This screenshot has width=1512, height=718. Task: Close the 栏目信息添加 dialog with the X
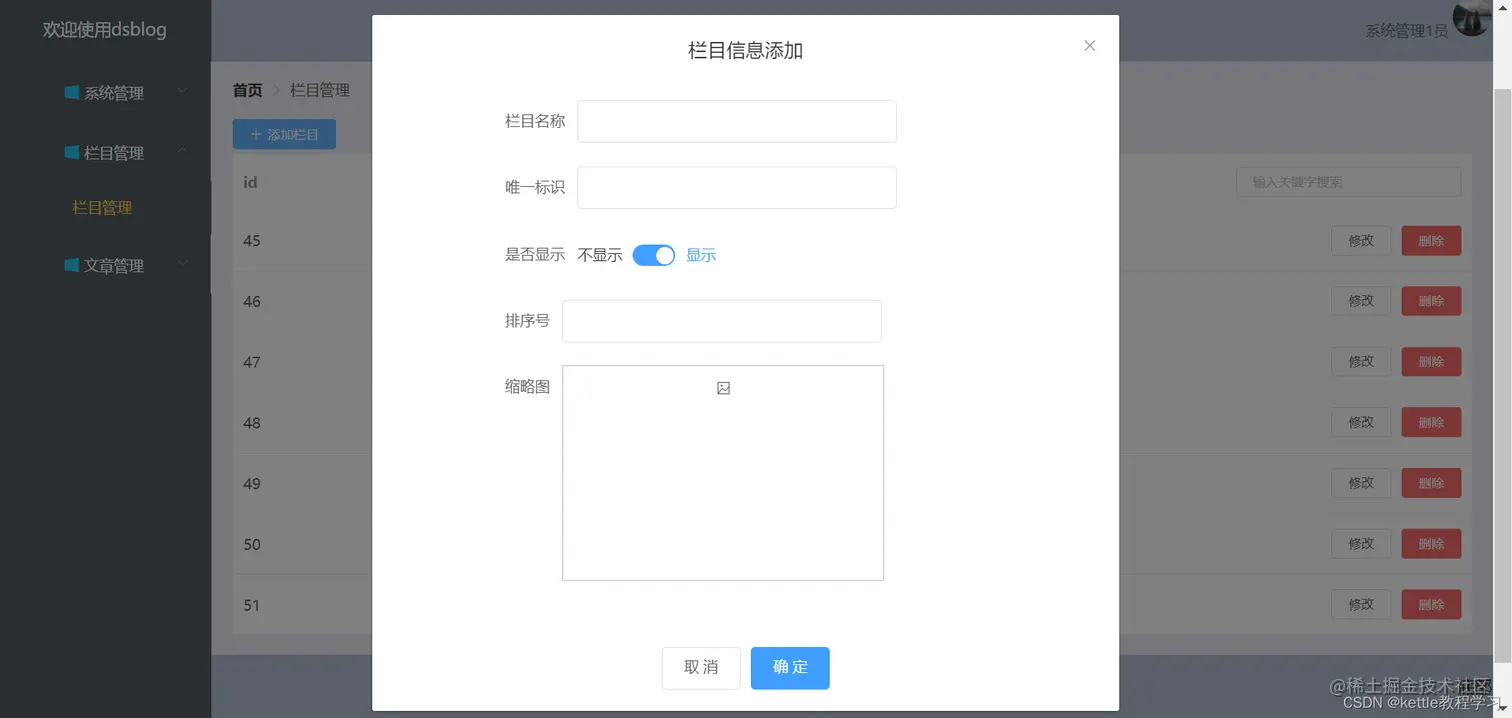pos(1089,45)
